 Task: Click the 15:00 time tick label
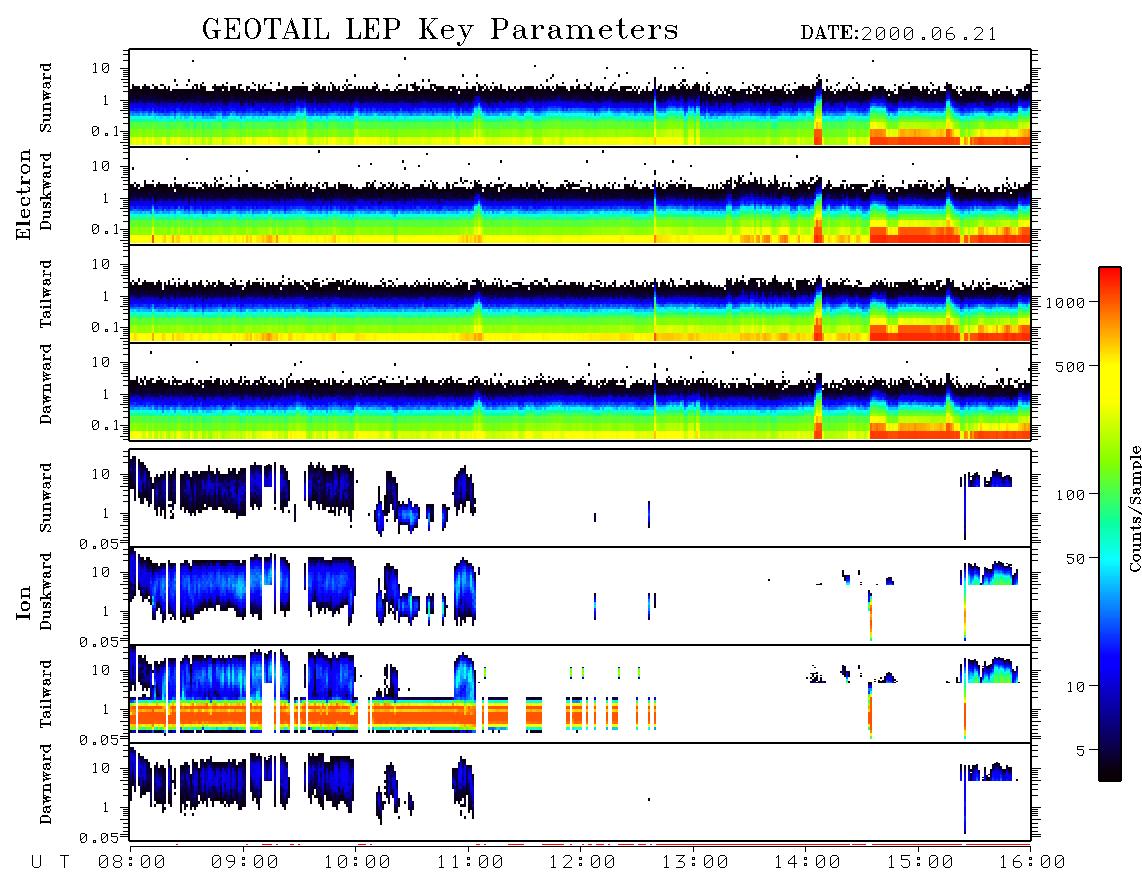tap(920, 862)
